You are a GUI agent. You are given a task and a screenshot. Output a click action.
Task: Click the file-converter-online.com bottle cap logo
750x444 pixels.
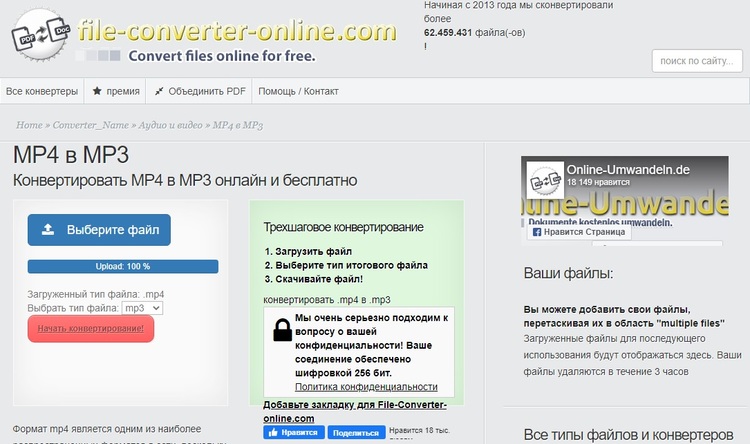41,35
